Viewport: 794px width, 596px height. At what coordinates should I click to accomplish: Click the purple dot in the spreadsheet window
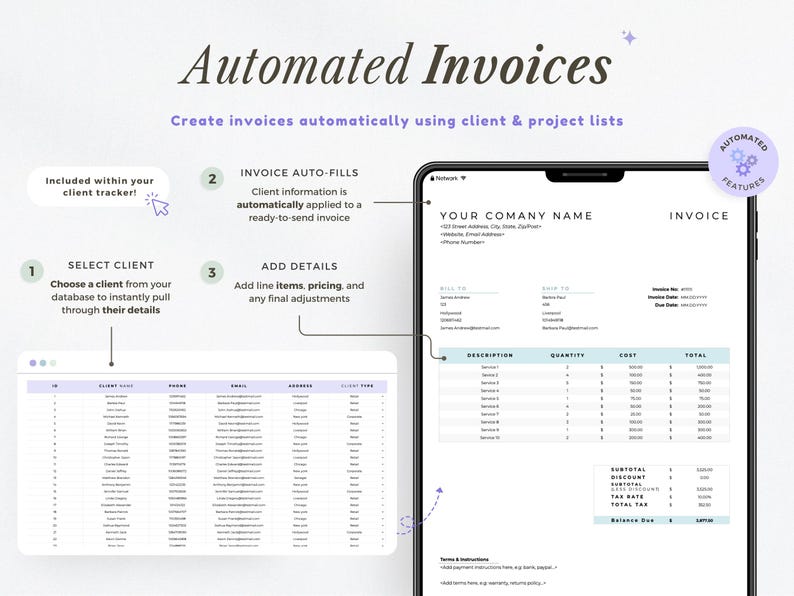point(33,363)
